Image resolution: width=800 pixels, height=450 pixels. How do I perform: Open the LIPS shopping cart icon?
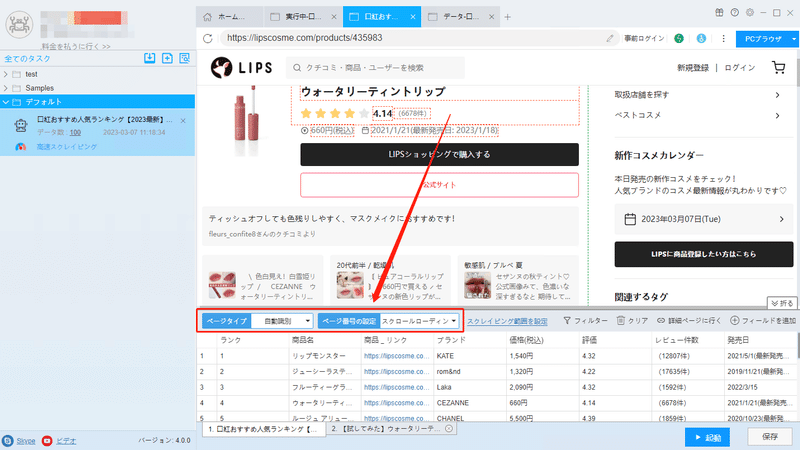(x=779, y=67)
